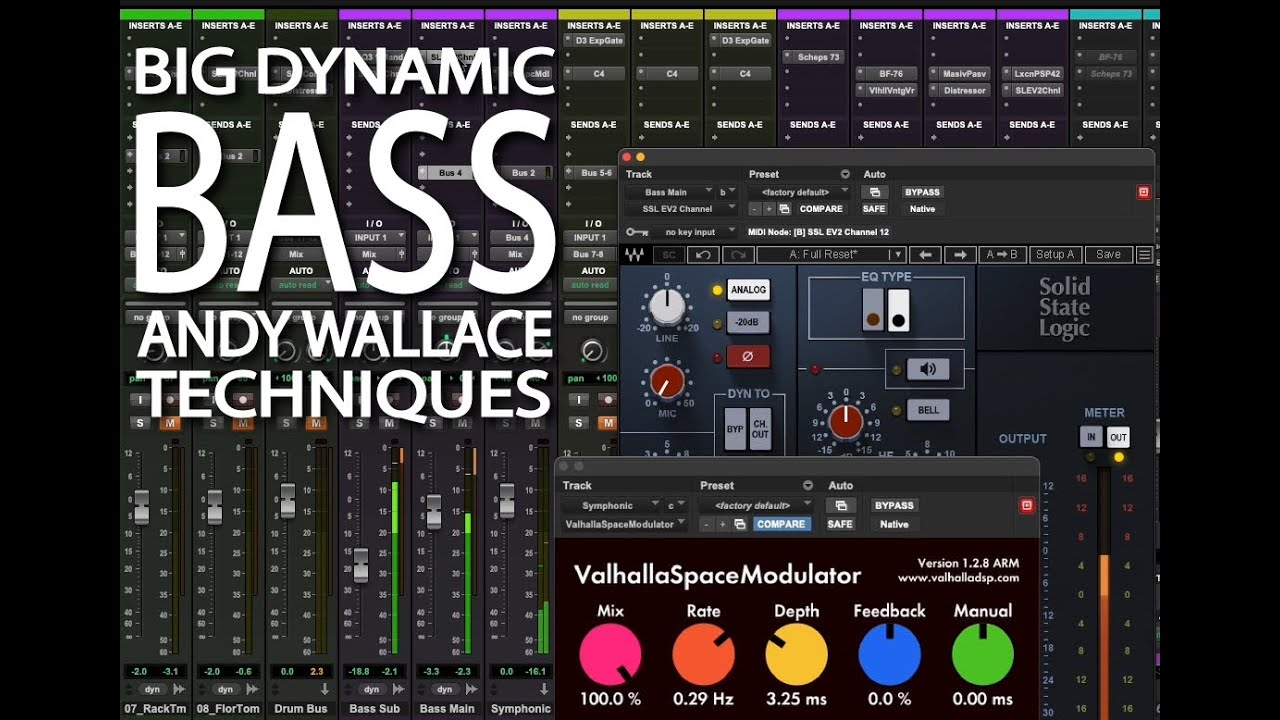Click the Bass Main track name
Screen dimensions: 1280x720
click(x=447, y=708)
